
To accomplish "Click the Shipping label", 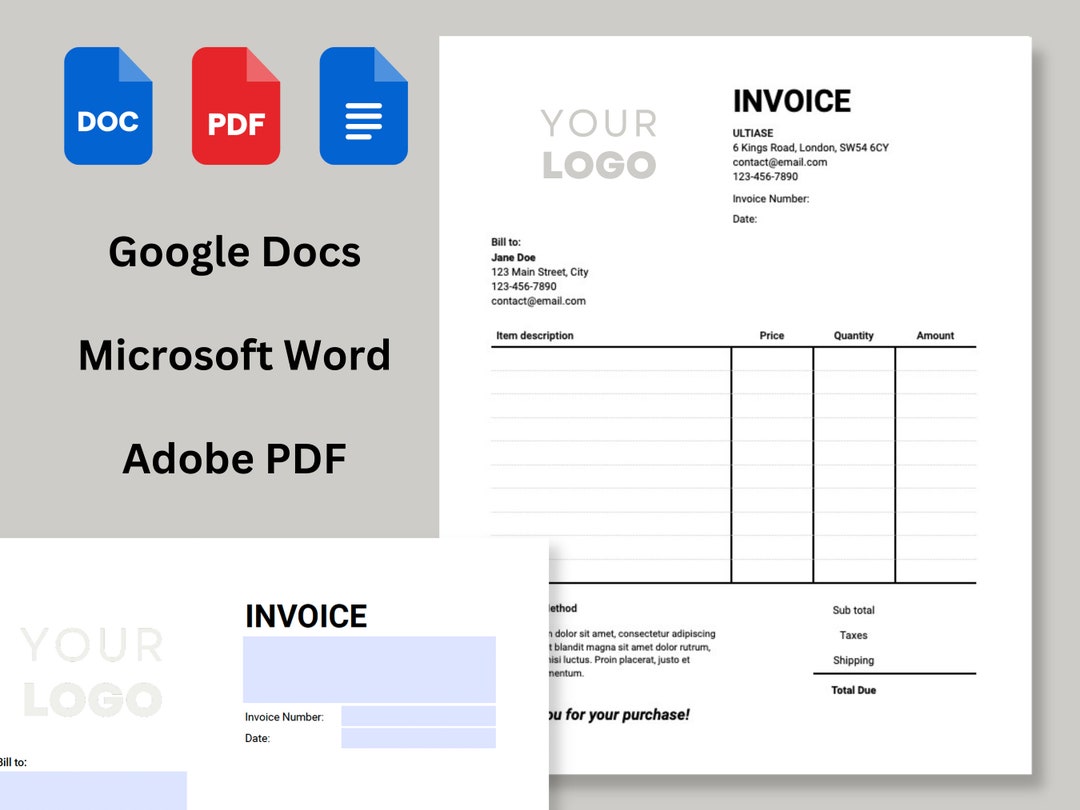I will pyautogui.click(x=853, y=660).
